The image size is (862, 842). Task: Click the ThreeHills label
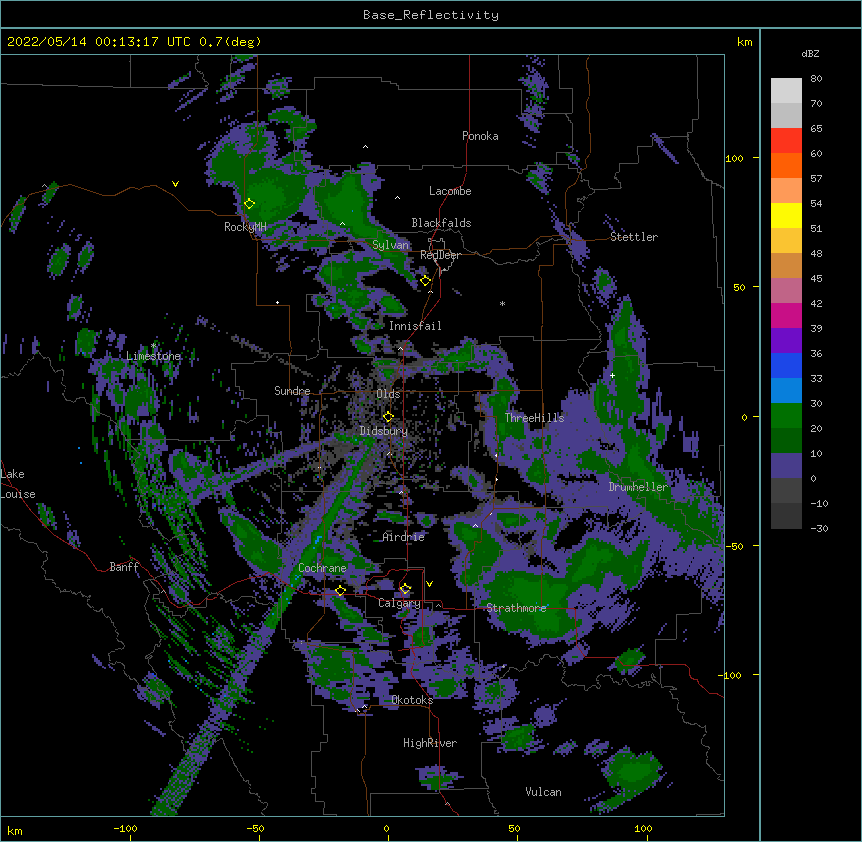pyautogui.click(x=534, y=418)
